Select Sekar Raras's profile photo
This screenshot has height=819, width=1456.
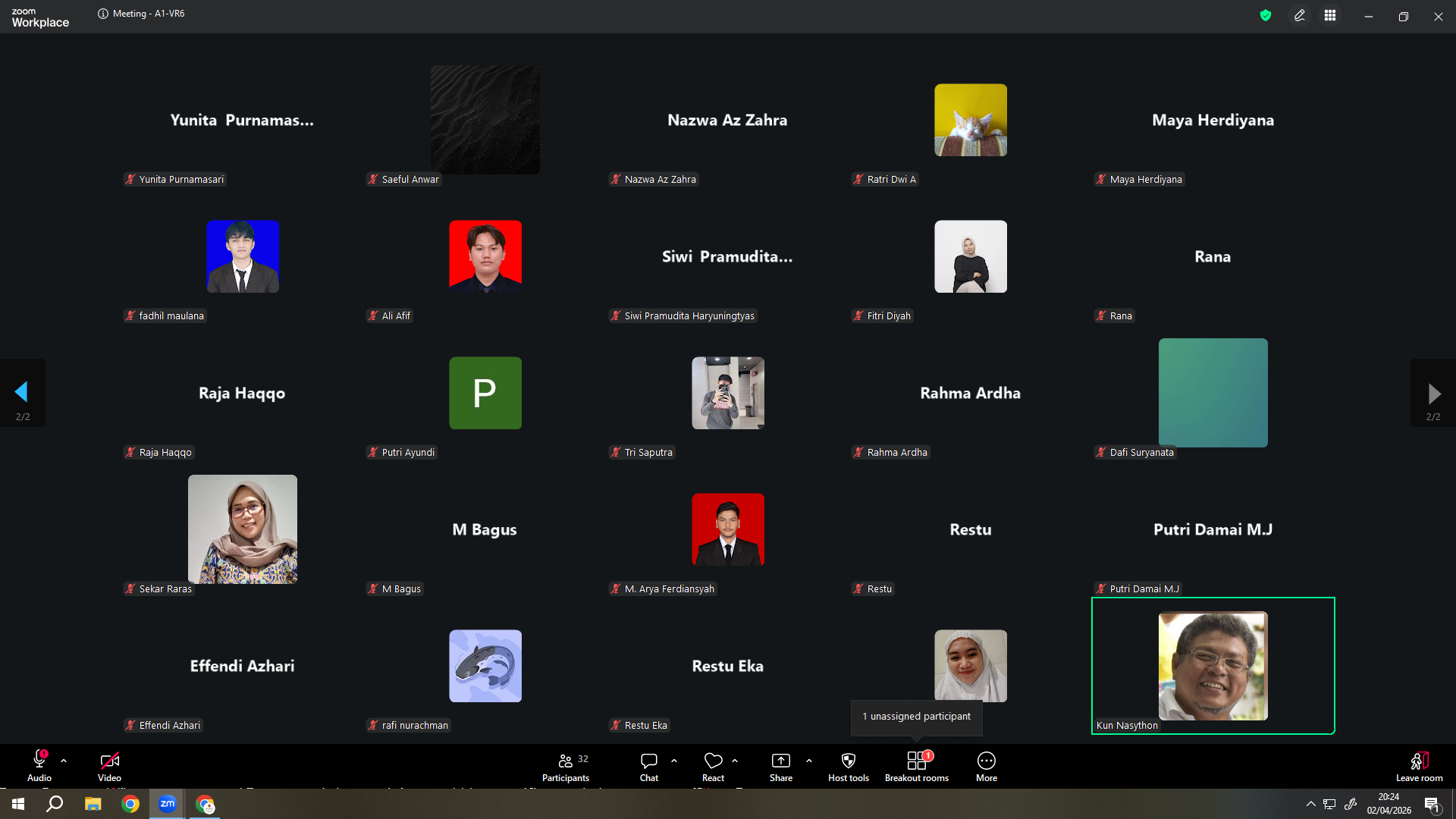[x=243, y=529]
